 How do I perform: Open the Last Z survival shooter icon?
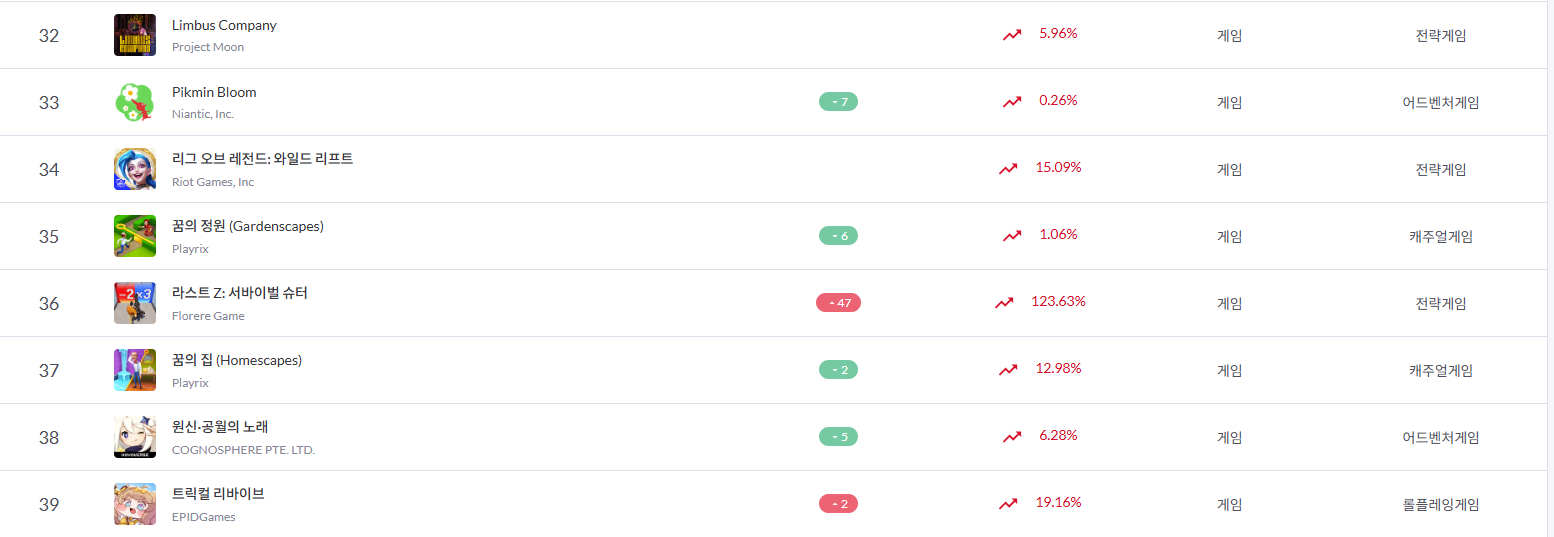pyautogui.click(x=135, y=303)
